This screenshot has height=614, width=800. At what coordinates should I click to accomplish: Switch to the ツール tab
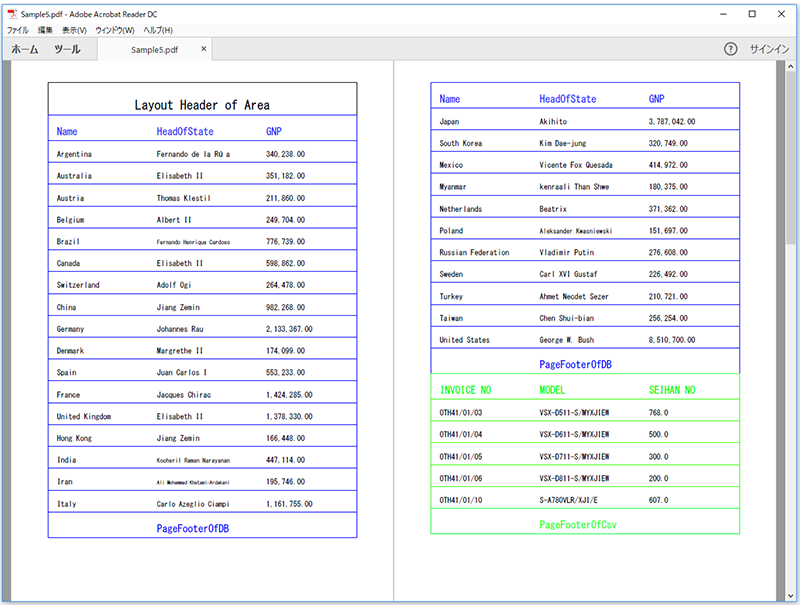[67, 50]
